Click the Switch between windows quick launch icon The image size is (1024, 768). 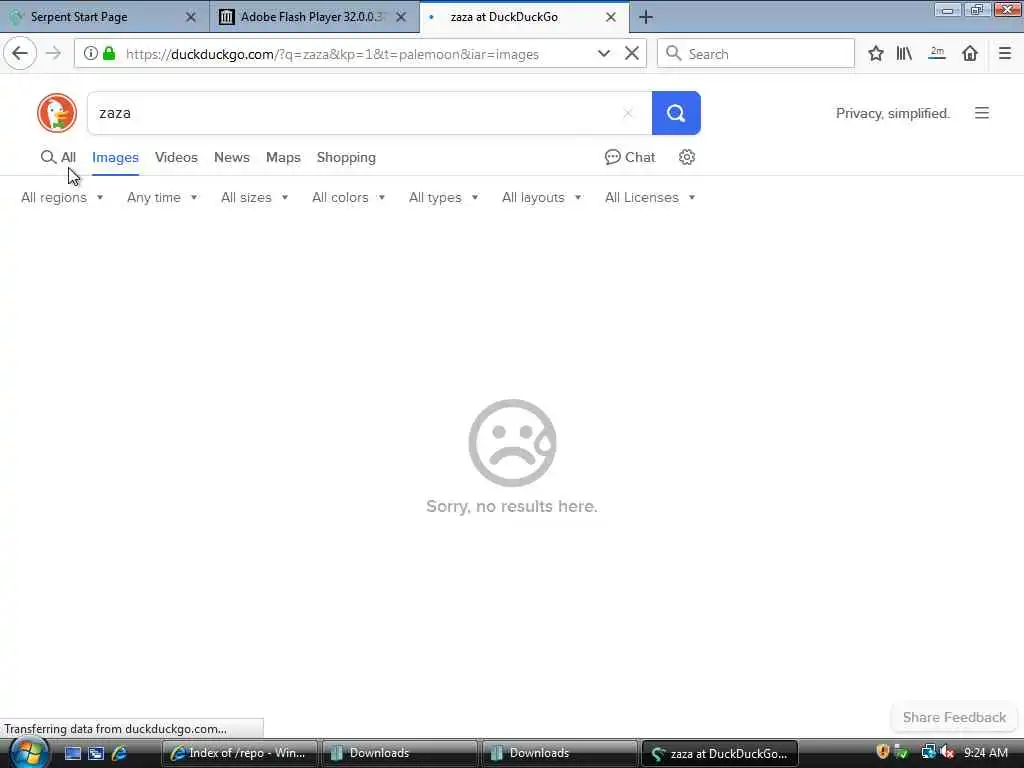point(96,753)
